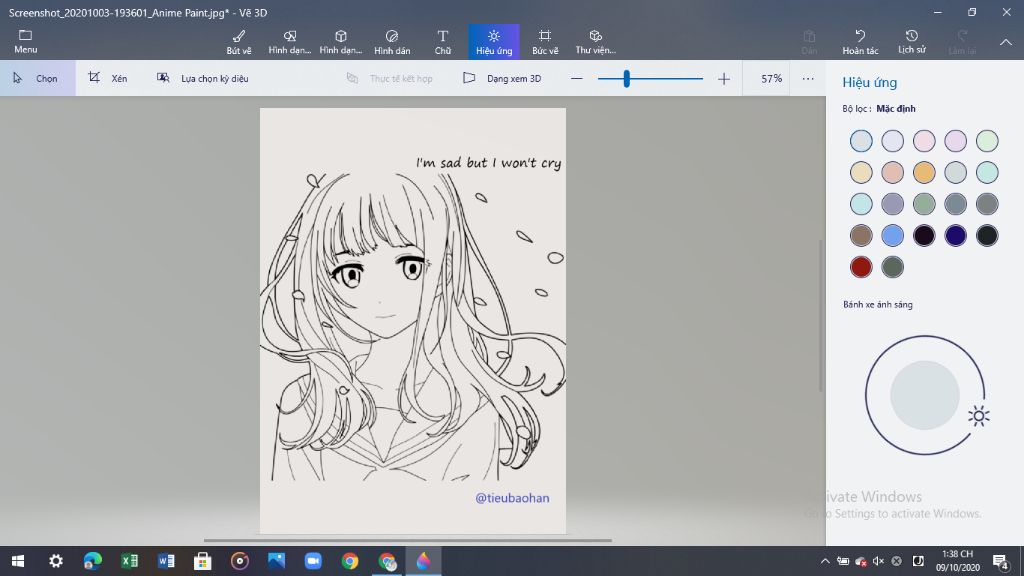
Task: Open the Hiệu ứng effects tab
Action: click(494, 42)
